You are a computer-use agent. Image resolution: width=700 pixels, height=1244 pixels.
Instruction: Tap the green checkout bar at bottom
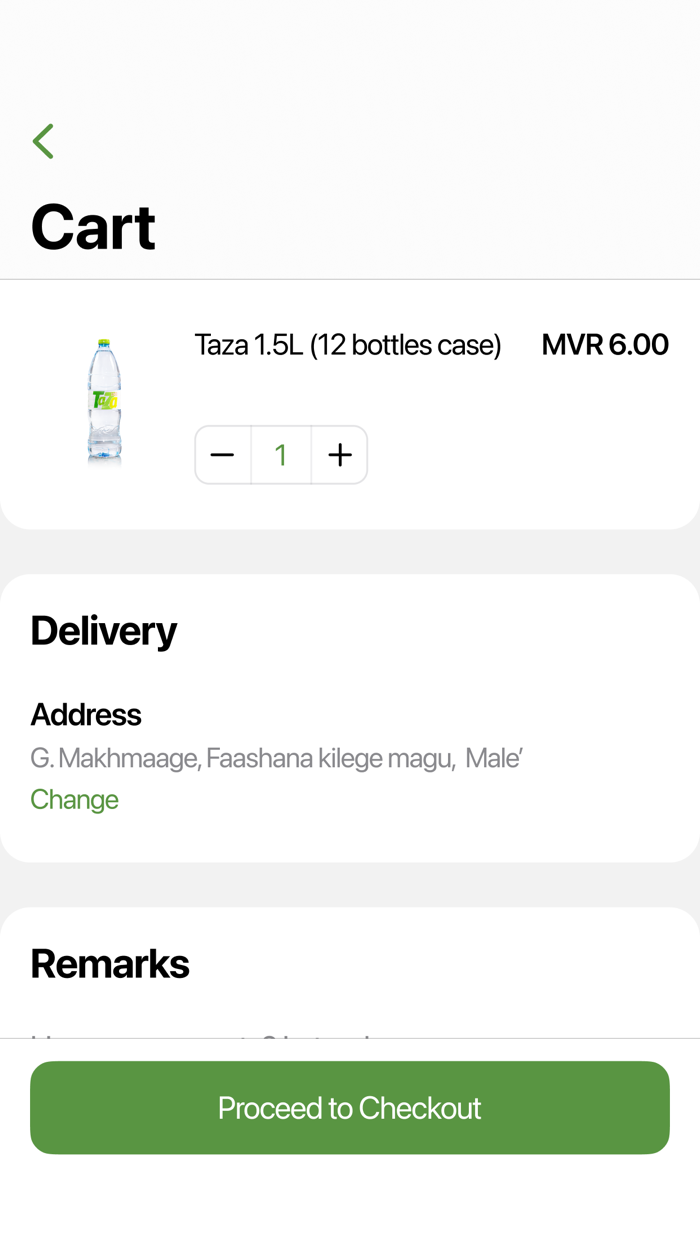point(350,1107)
